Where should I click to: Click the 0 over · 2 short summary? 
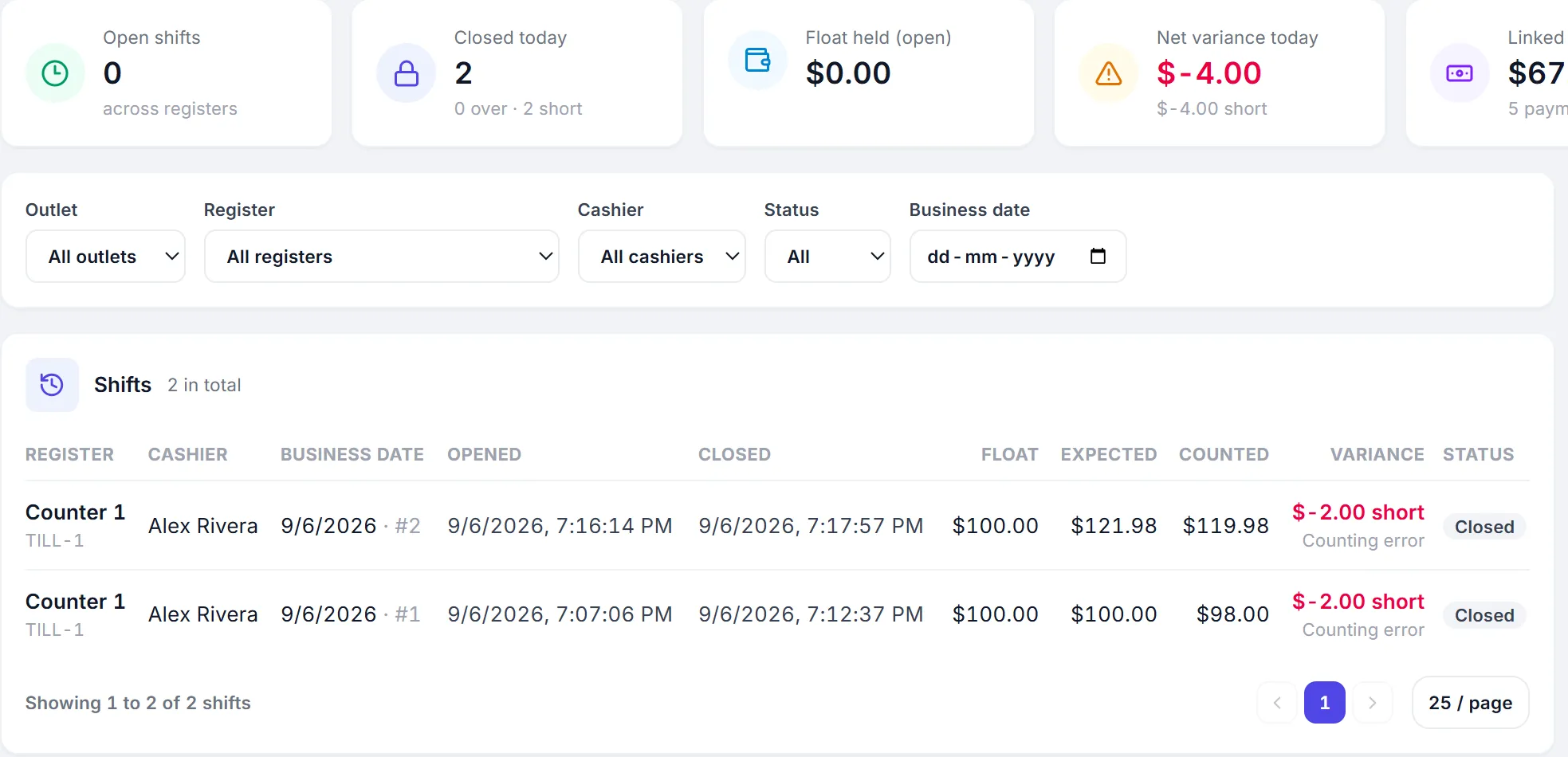[x=518, y=109]
